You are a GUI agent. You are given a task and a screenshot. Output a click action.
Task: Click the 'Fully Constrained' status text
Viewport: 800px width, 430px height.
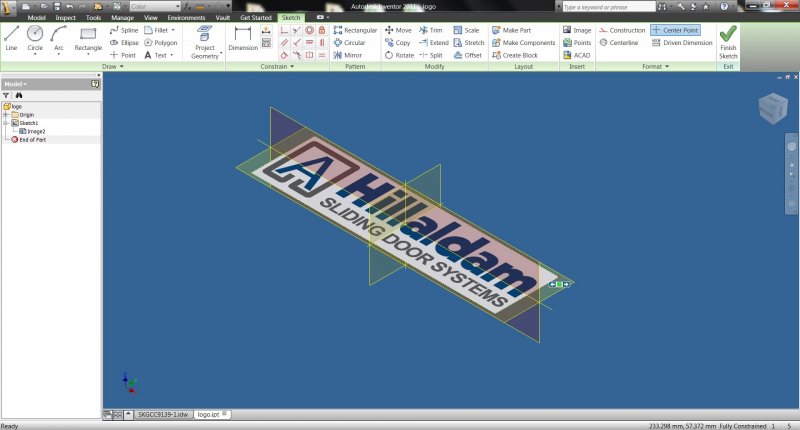tap(743, 426)
